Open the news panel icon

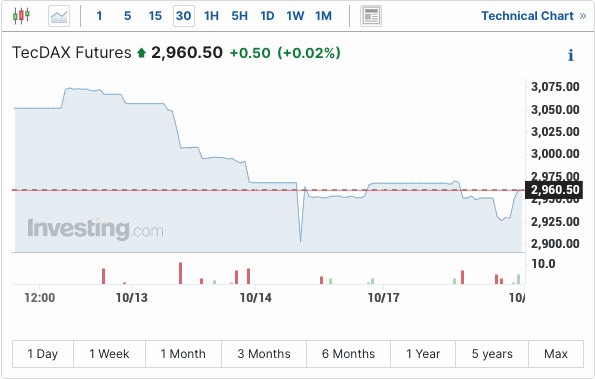371,16
